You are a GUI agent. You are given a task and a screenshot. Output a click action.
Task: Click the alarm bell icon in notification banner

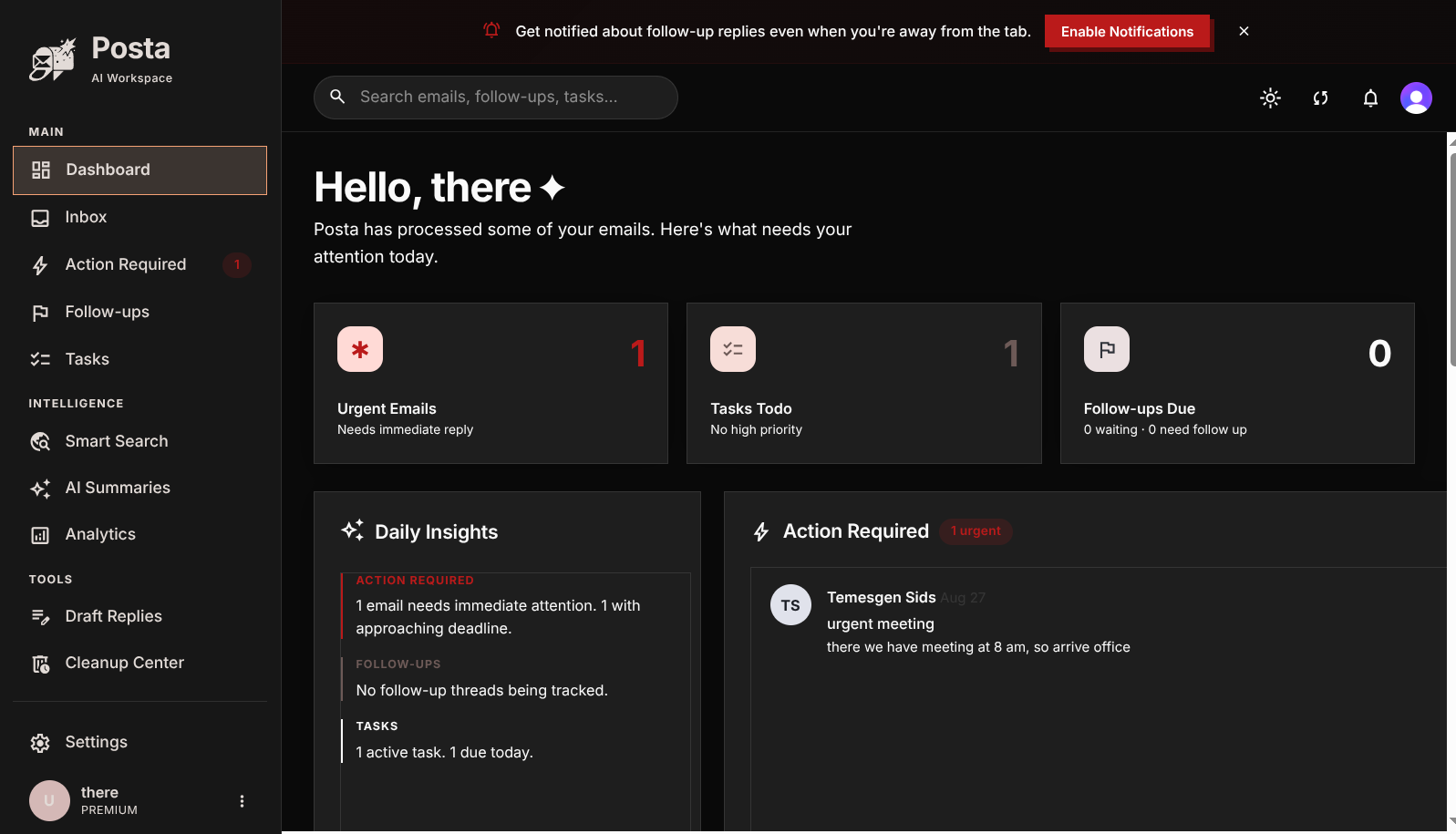point(491,30)
